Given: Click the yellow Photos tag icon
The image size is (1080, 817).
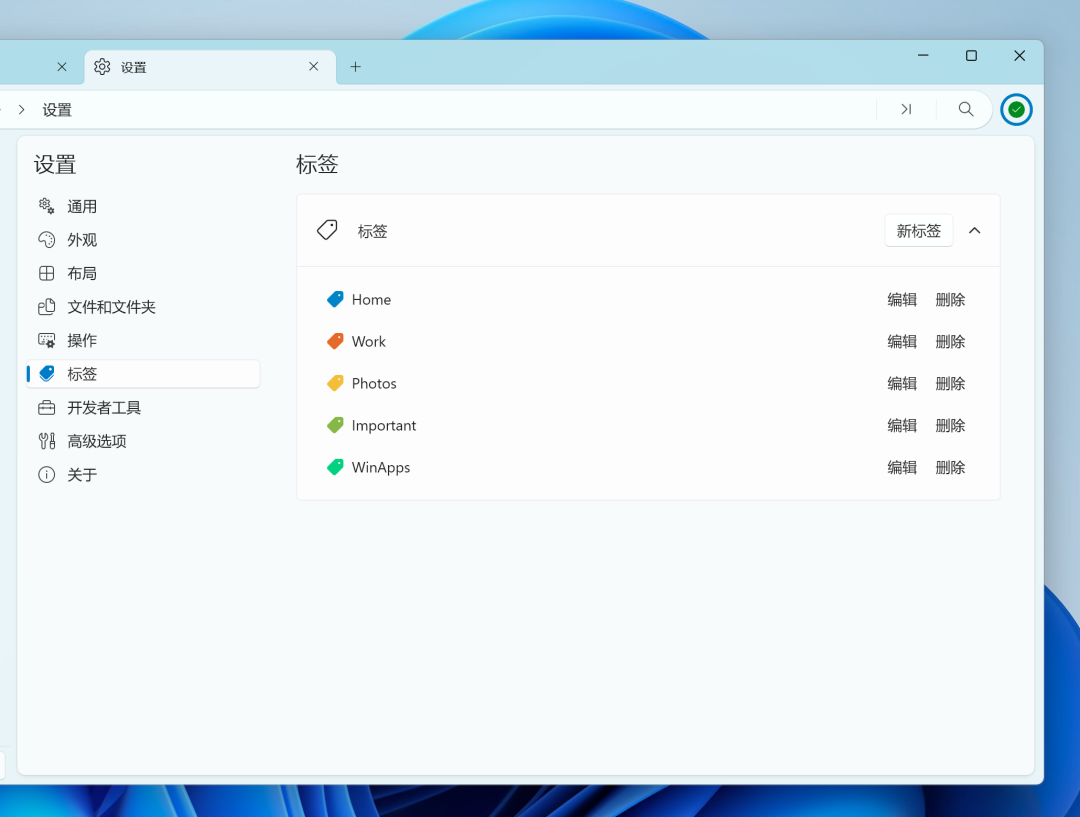Looking at the screenshot, I should click(x=335, y=383).
